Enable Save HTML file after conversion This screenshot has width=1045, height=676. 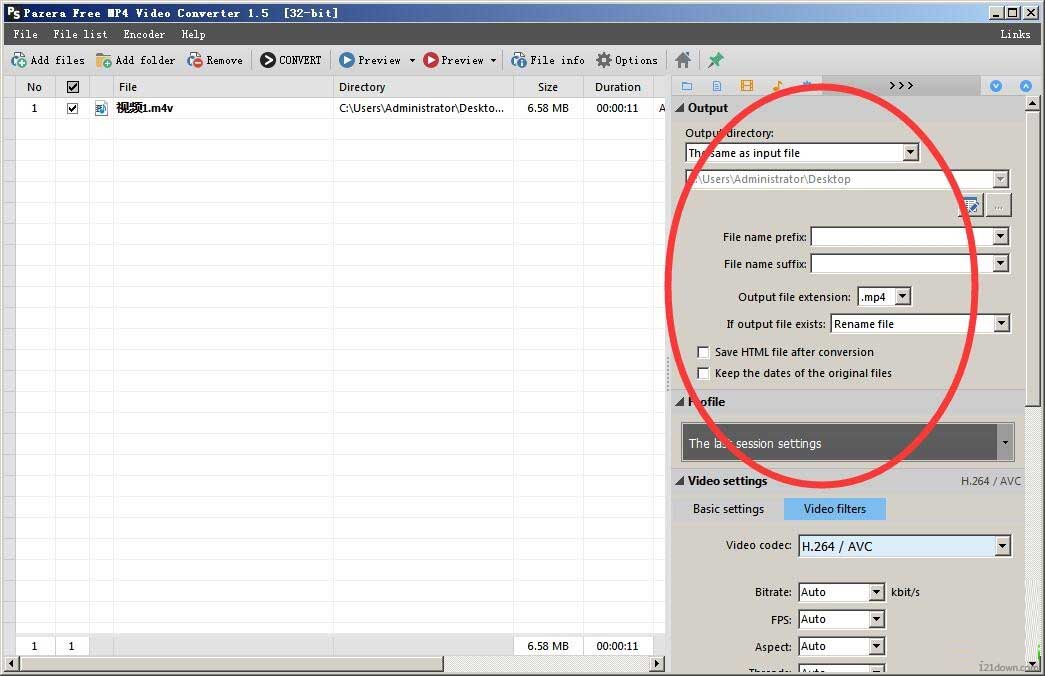703,352
